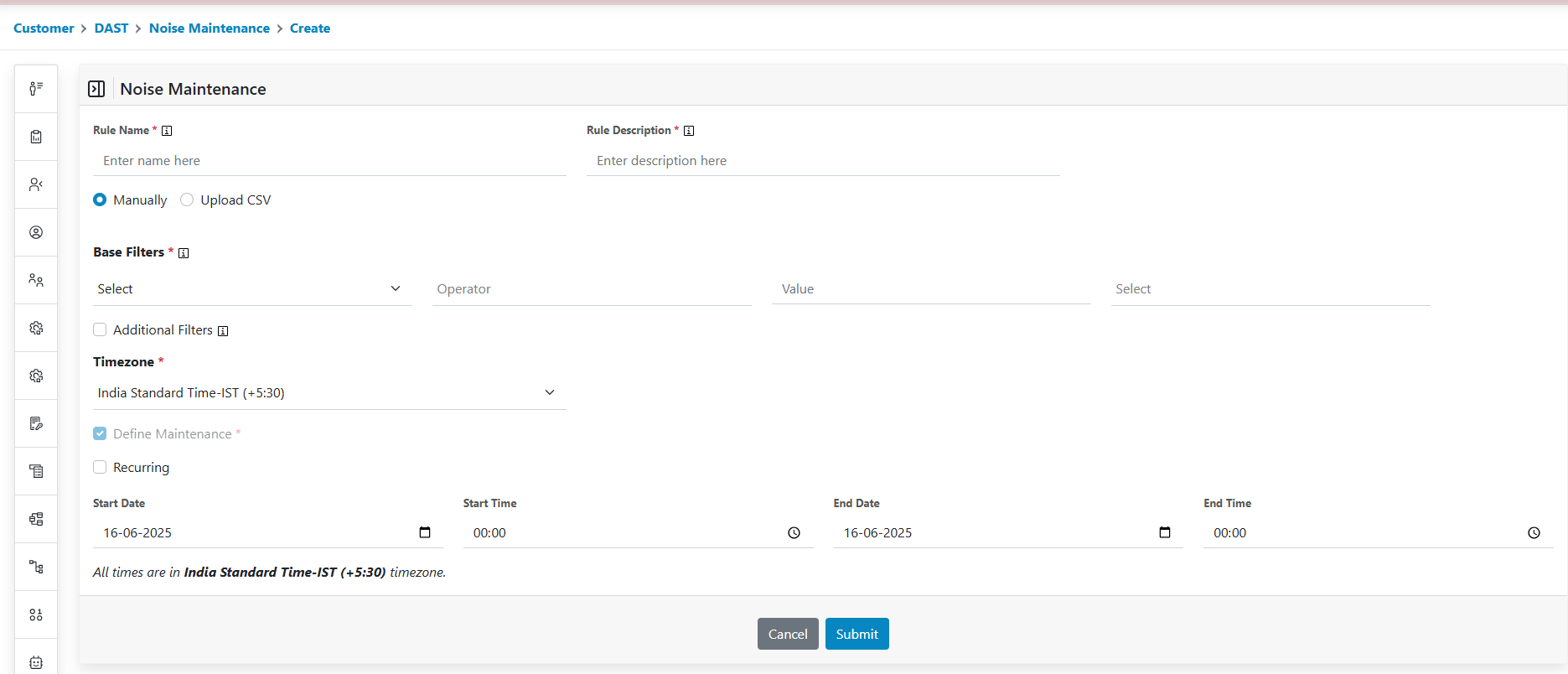
Task: Select the Upload CSV radio option
Action: [x=187, y=200]
